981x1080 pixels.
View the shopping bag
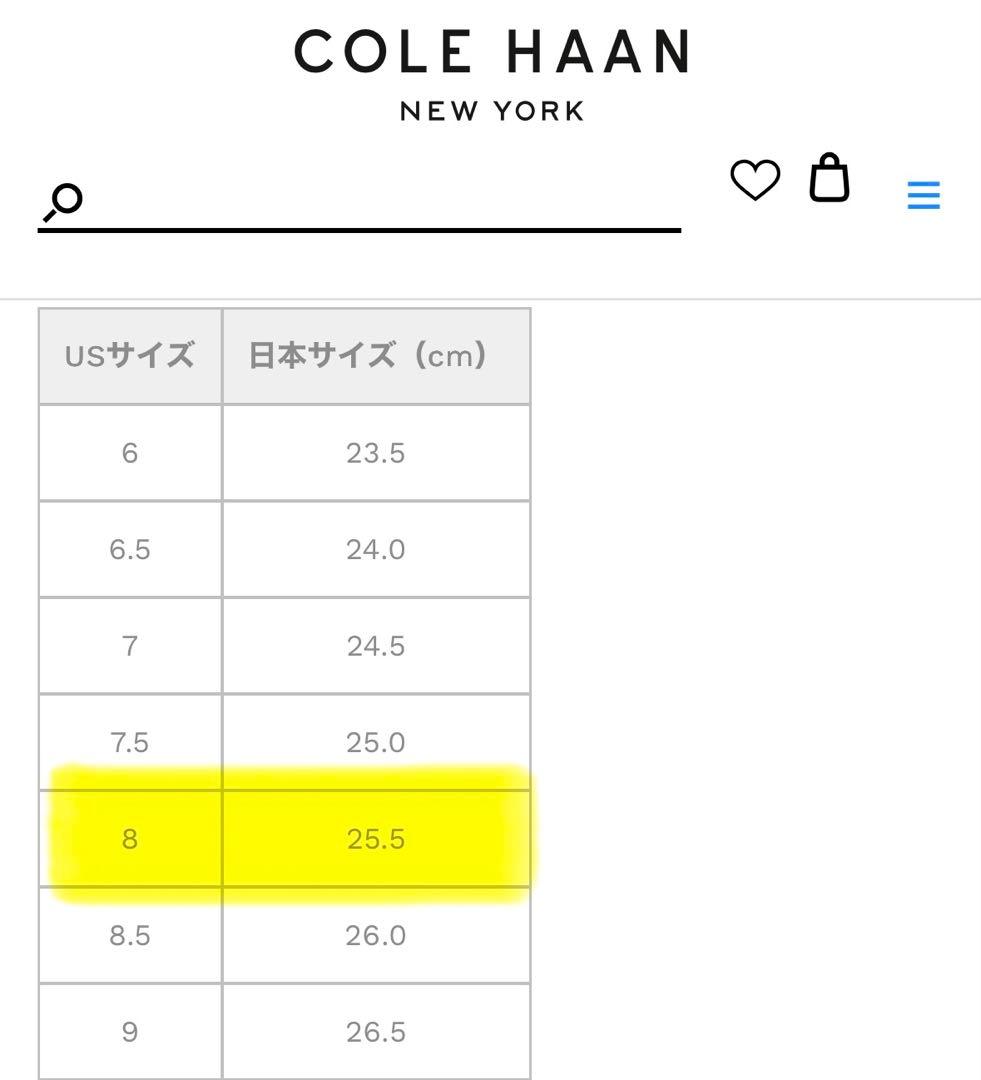(829, 181)
